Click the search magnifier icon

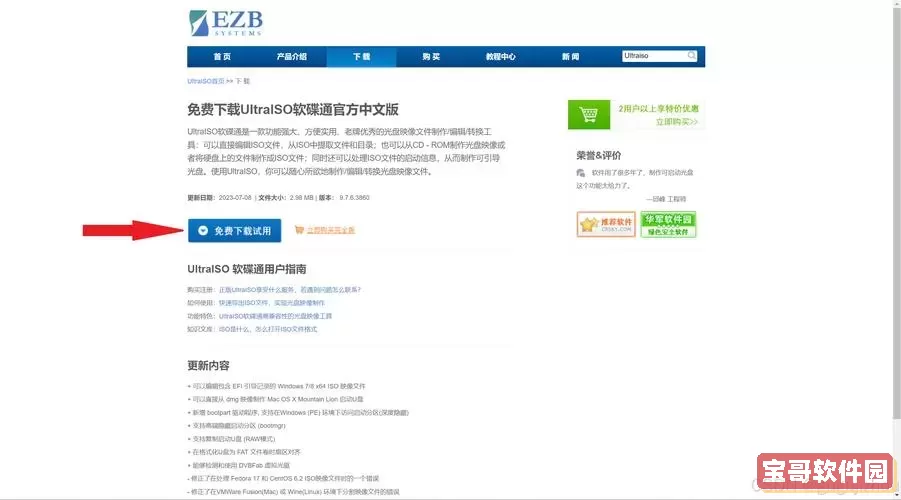[x=692, y=56]
